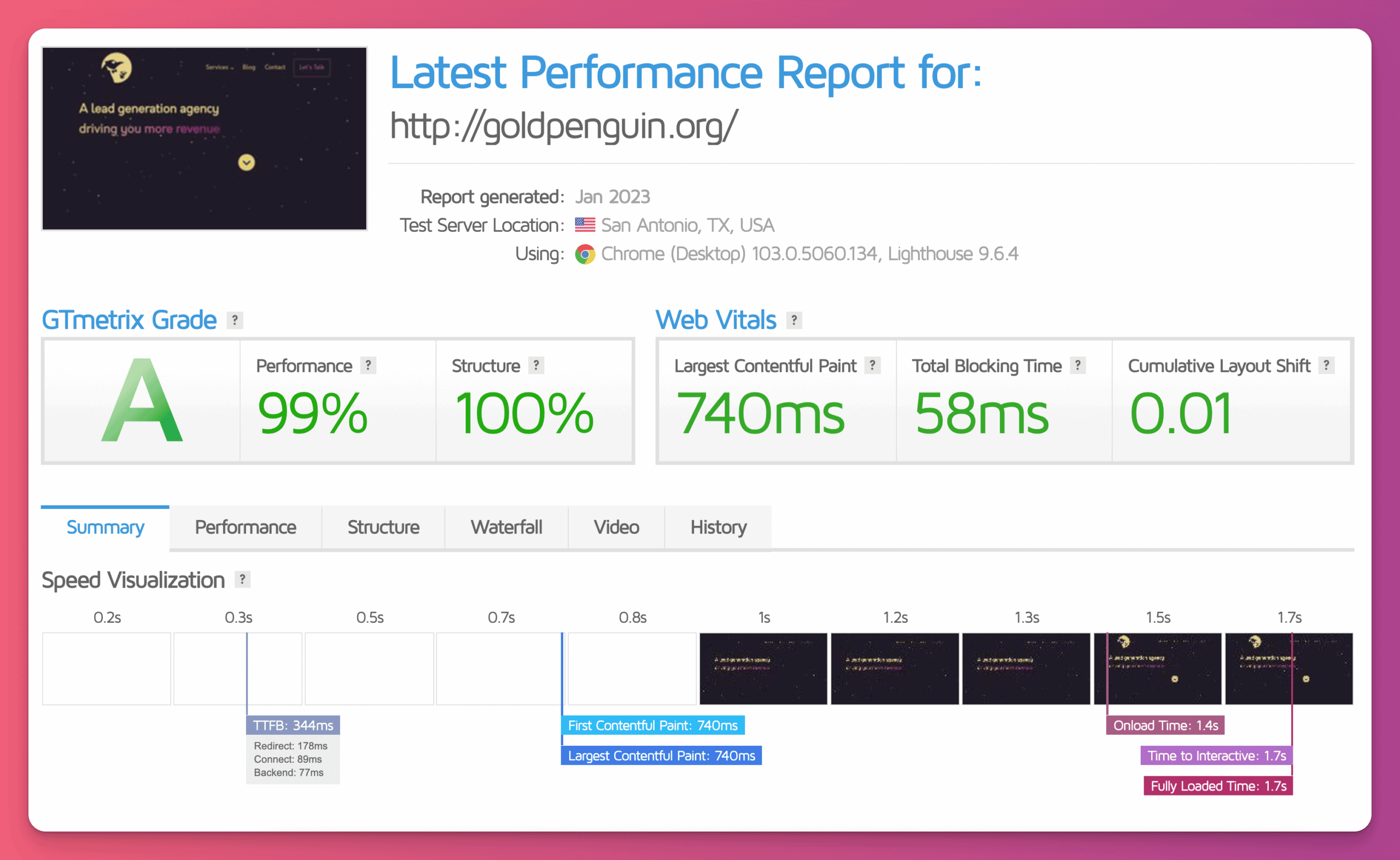Click the San Antonio, TX, USA location text
Image resolution: width=1400 pixels, height=860 pixels.
pyautogui.click(x=687, y=225)
